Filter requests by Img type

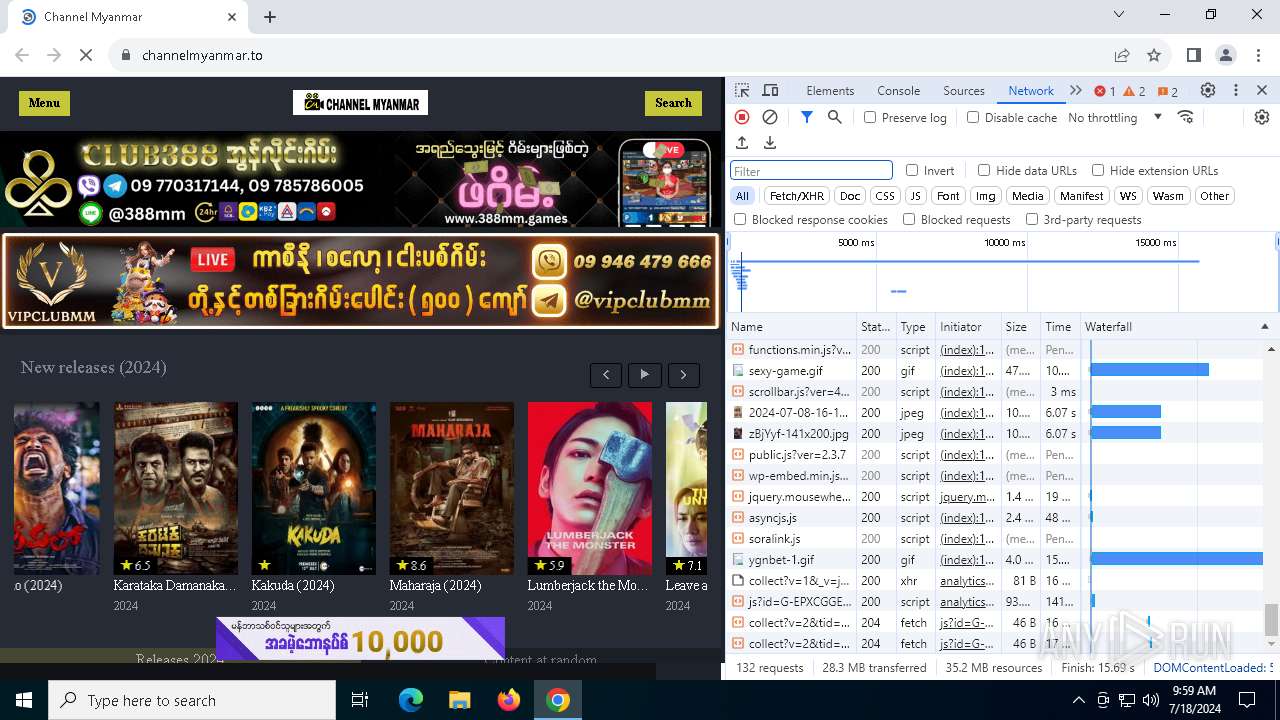(986, 196)
